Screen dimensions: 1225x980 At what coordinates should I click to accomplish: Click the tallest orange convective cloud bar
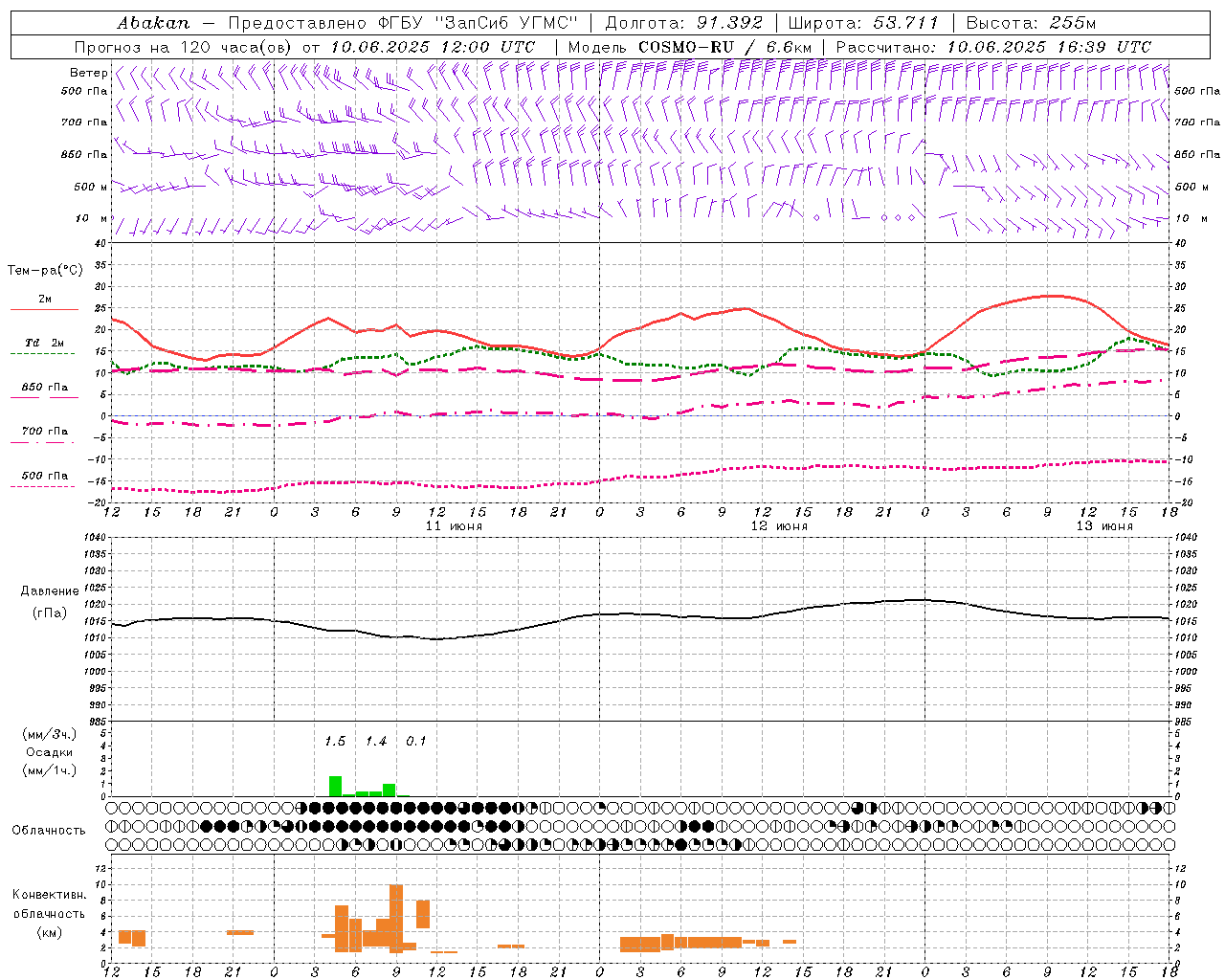coord(396,919)
